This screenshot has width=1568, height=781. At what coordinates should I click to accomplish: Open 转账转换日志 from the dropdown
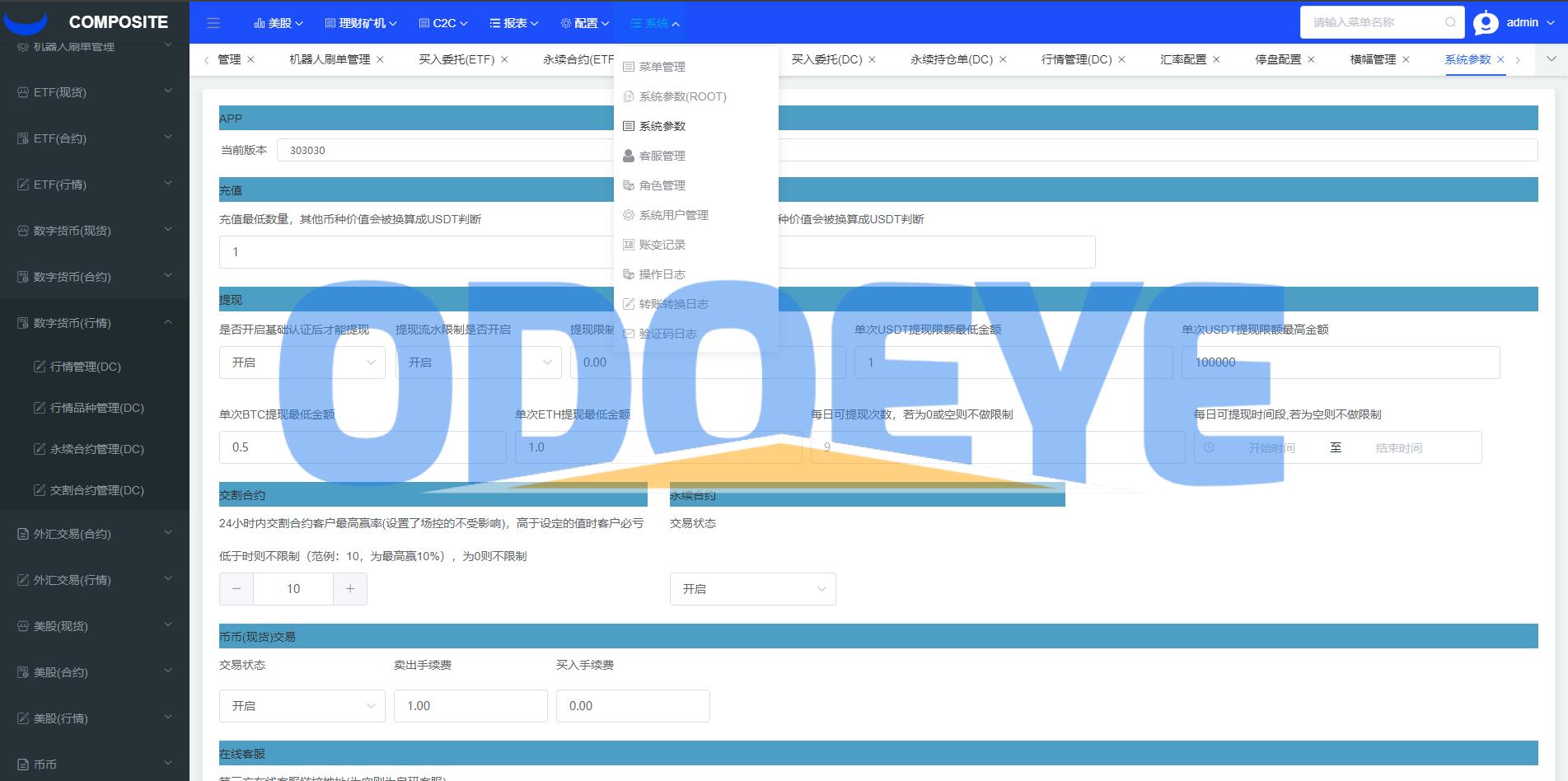tap(696, 304)
